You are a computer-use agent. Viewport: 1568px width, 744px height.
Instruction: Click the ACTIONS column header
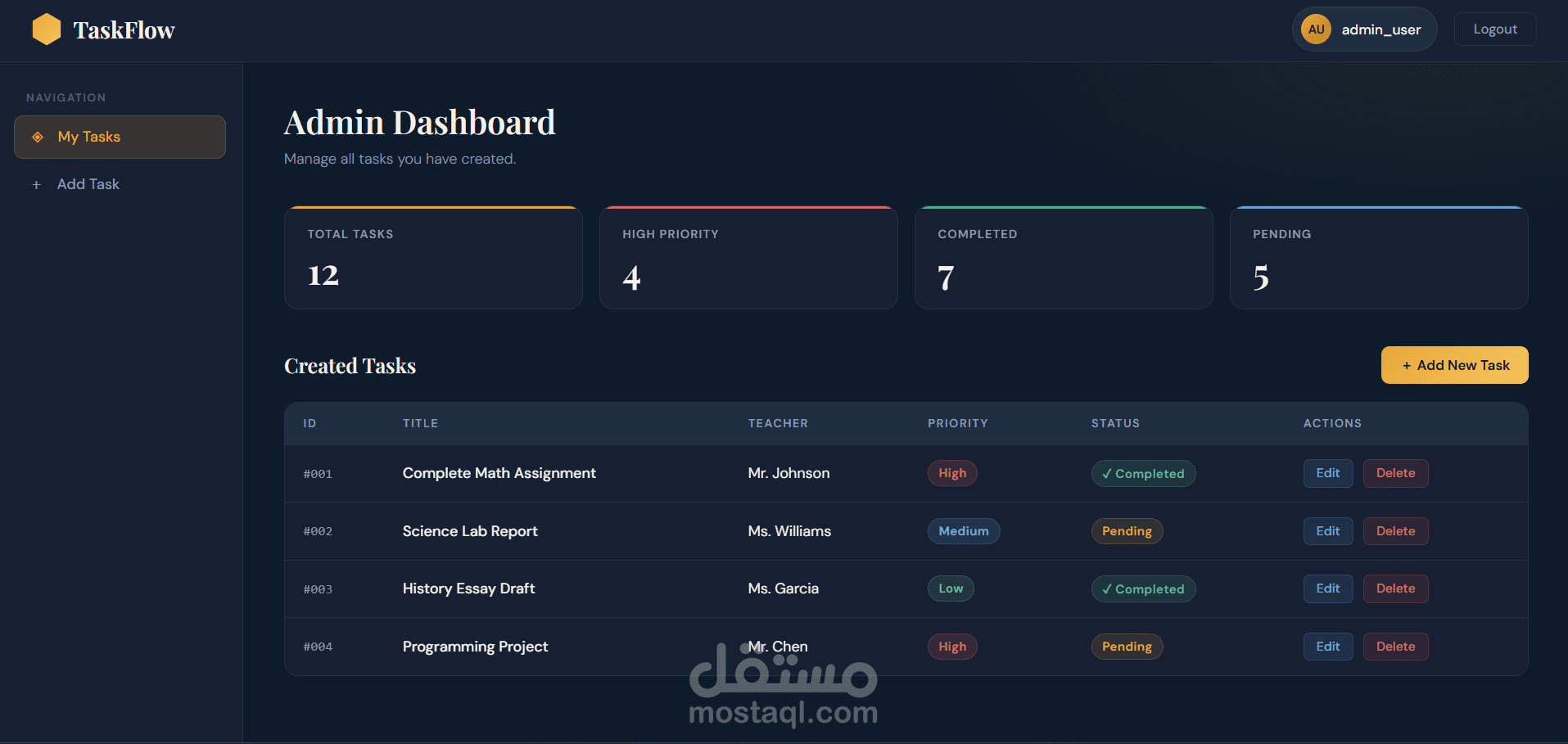point(1332,423)
